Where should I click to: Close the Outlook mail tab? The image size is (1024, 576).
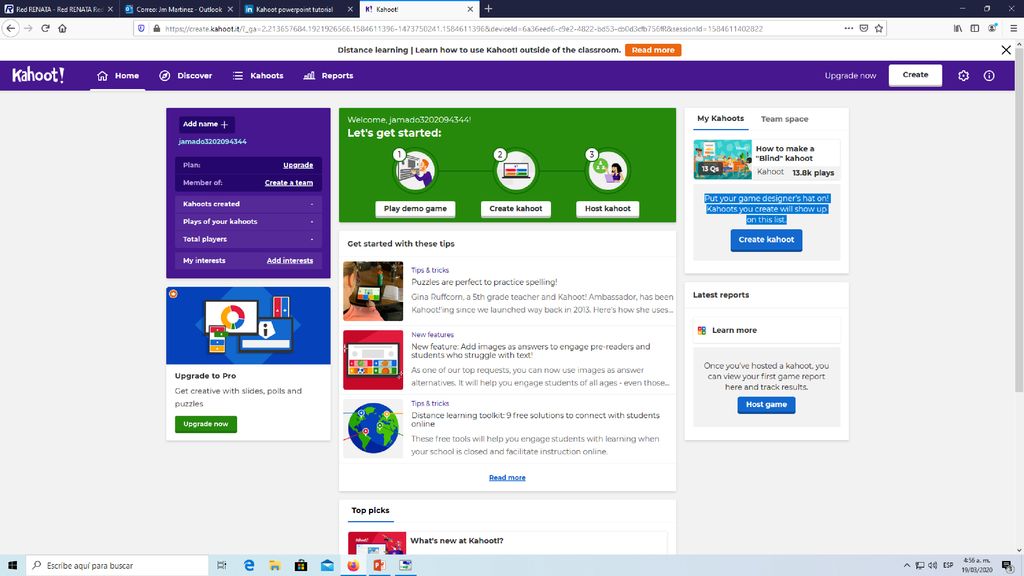(x=230, y=9)
